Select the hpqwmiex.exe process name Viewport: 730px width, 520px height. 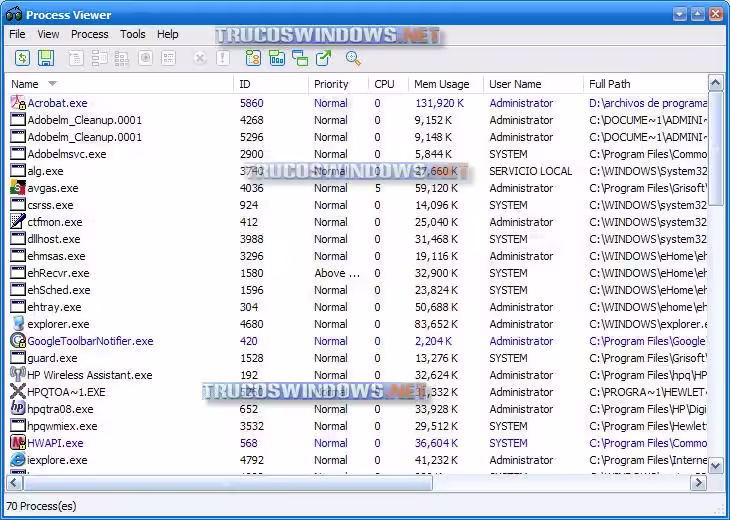click(x=62, y=426)
